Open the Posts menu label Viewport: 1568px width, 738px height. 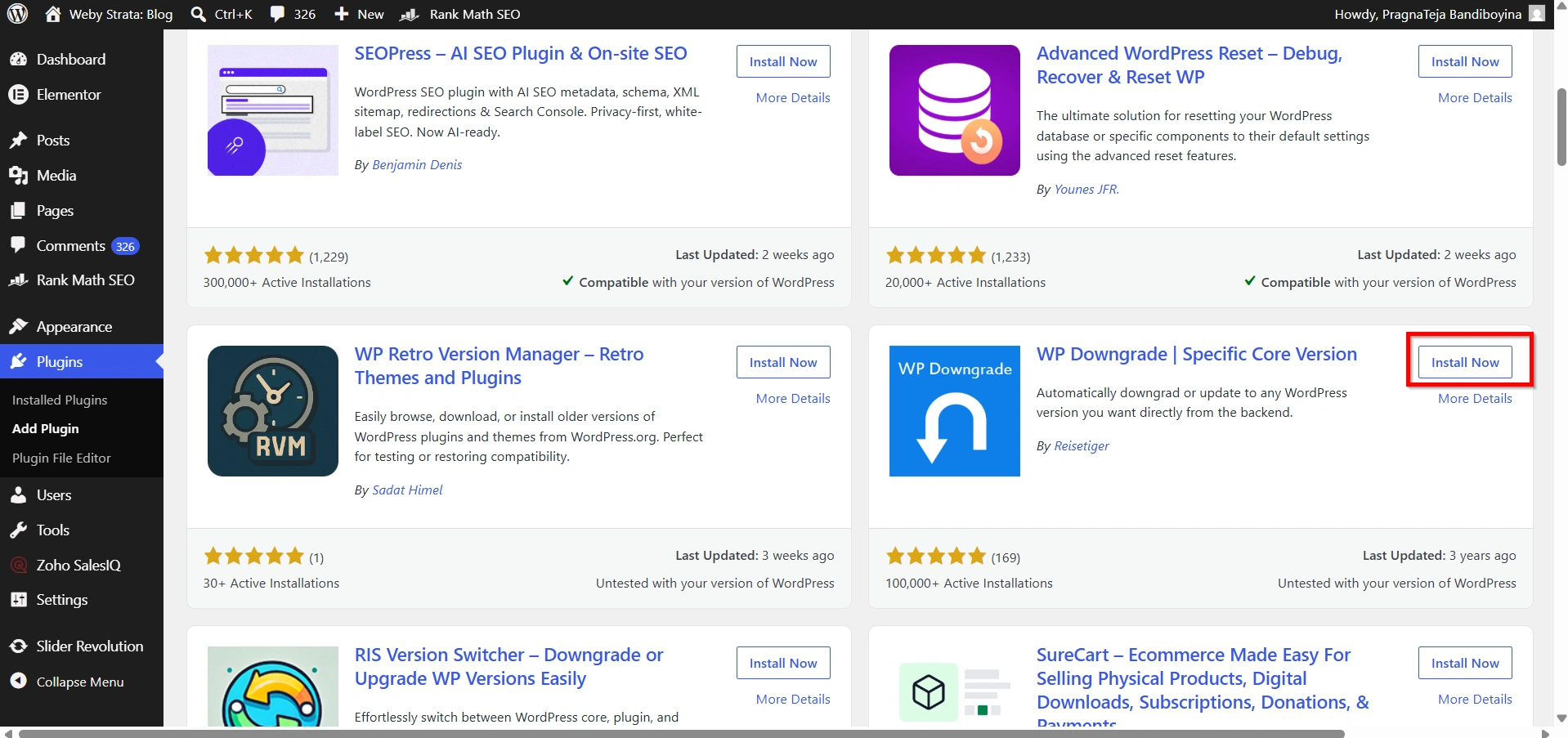(53, 141)
